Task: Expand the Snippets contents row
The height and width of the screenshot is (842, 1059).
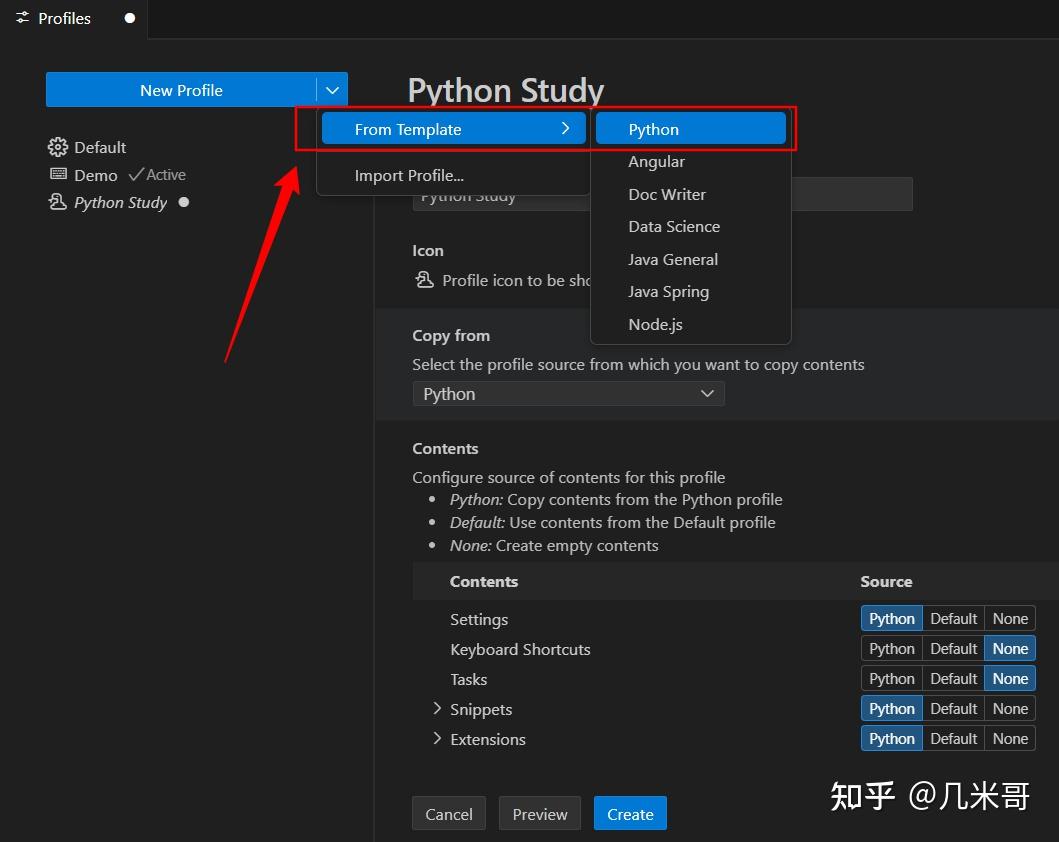Action: (437, 709)
